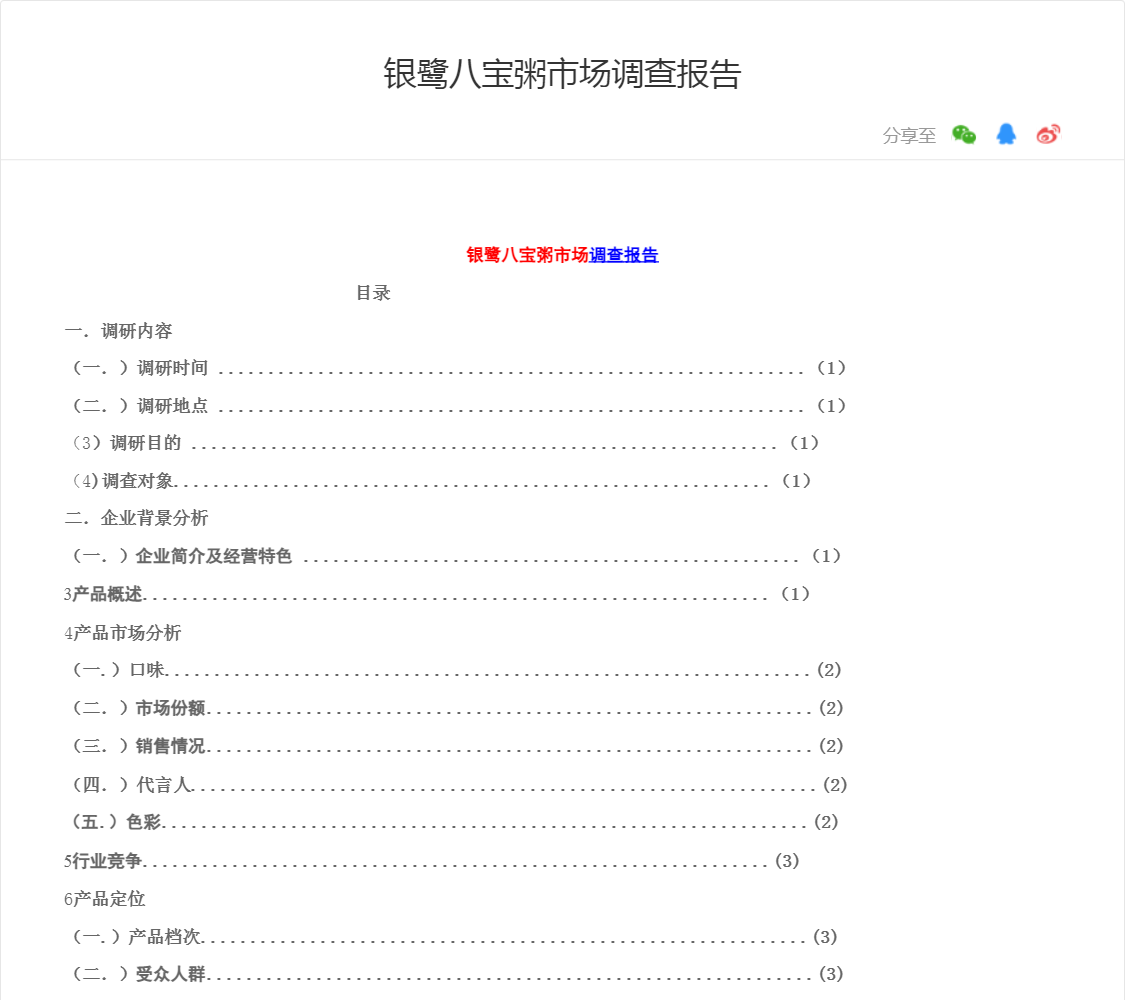The width and height of the screenshot is (1125, 1000).
Task: Click the page title 银鹭八宝粥市场调查报告
Action: pyautogui.click(x=562, y=74)
